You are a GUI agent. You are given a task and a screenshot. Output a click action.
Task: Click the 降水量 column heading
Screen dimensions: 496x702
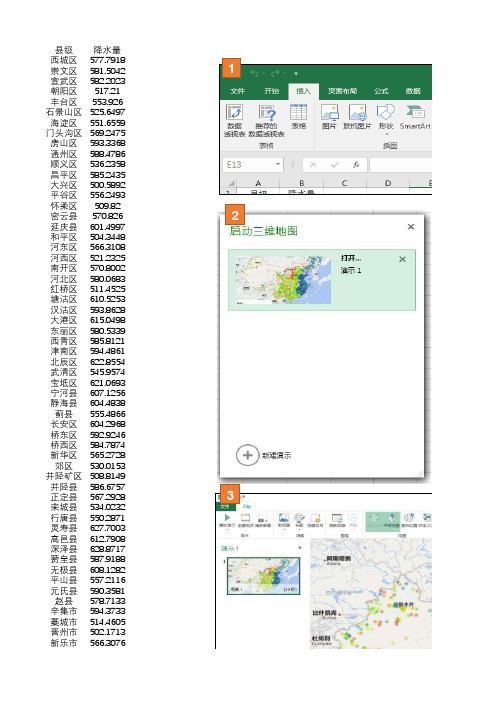[x=107, y=50]
